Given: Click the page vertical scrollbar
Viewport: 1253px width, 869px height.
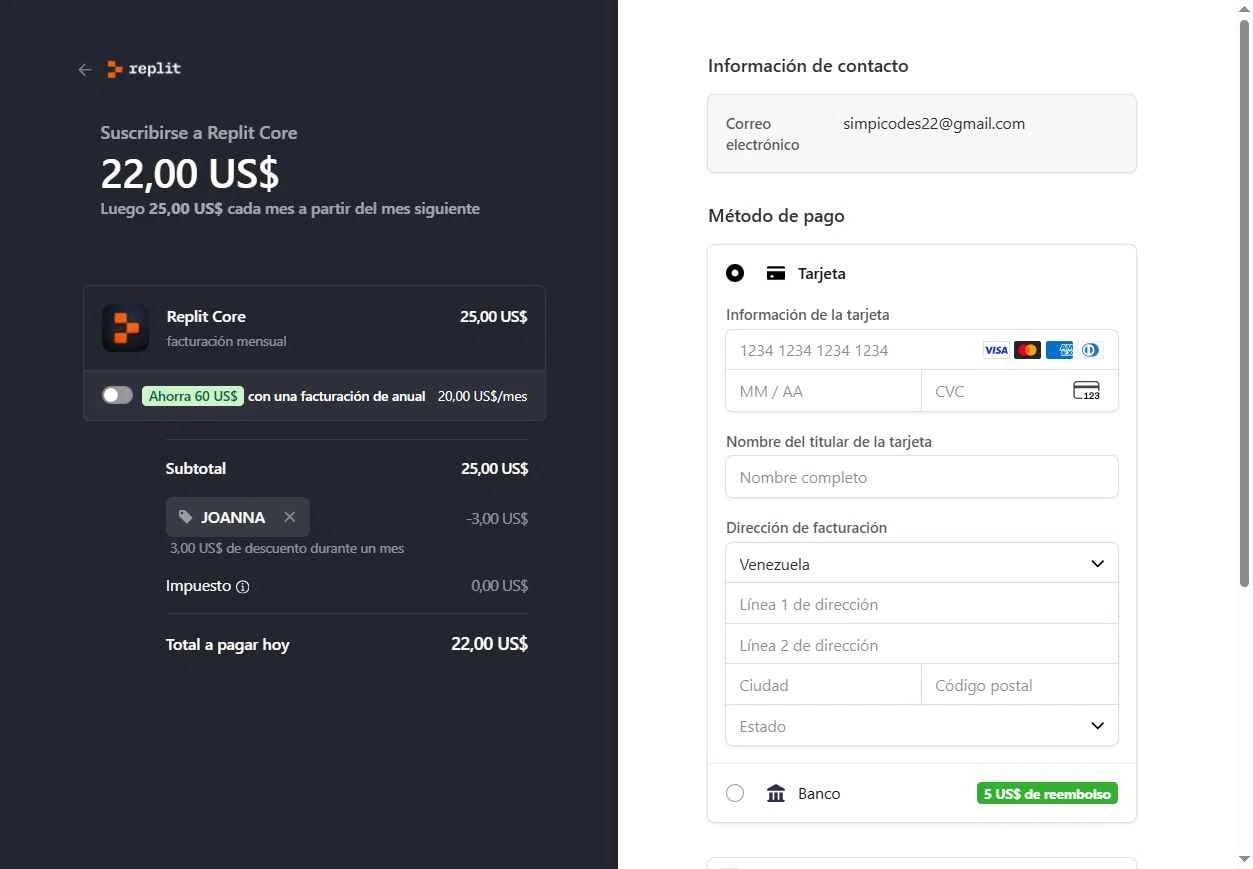Looking at the screenshot, I should tap(1245, 300).
